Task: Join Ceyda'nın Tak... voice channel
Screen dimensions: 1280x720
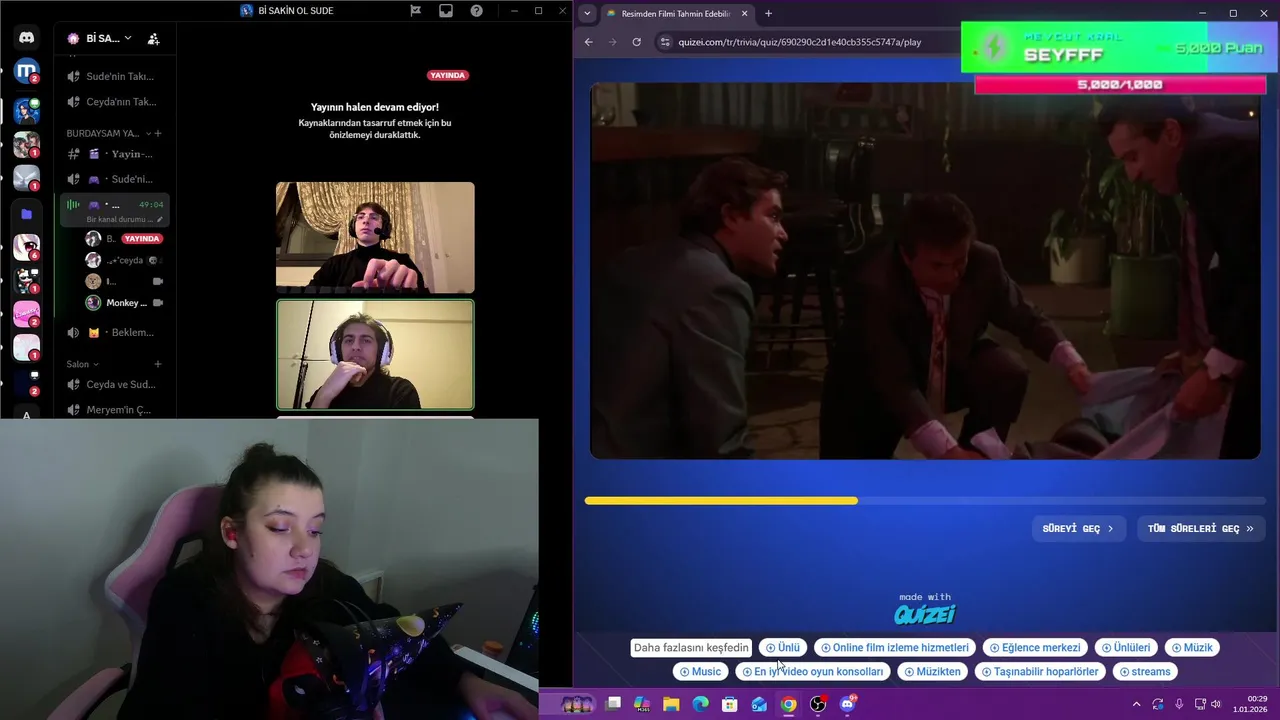Action: [115, 101]
